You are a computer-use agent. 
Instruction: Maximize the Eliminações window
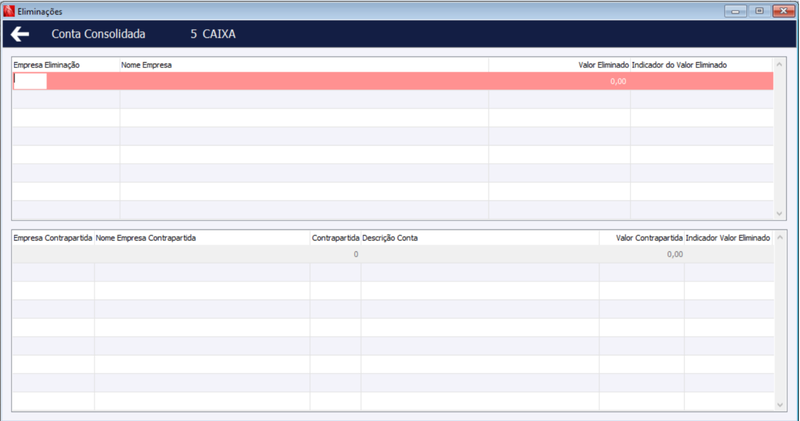pyautogui.click(x=759, y=11)
